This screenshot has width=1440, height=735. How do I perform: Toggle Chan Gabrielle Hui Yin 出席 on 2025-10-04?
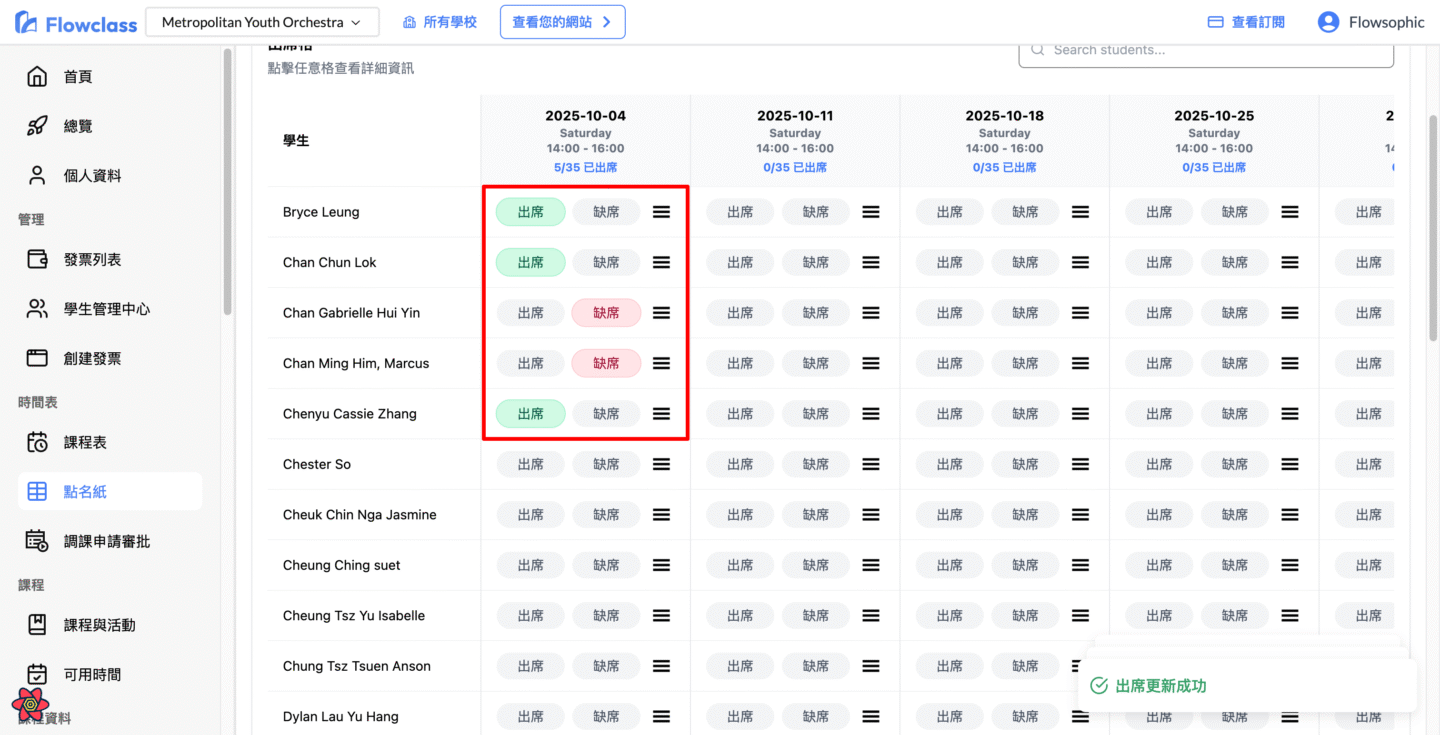click(x=530, y=313)
